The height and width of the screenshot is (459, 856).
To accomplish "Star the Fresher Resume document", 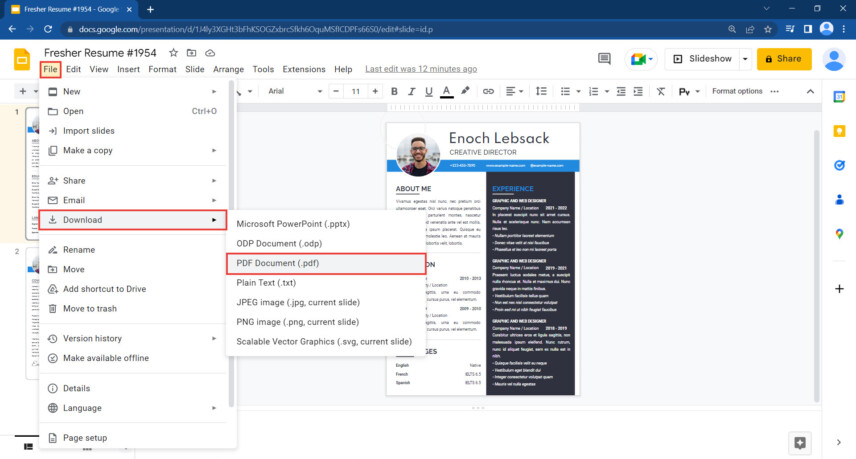I will (173, 53).
